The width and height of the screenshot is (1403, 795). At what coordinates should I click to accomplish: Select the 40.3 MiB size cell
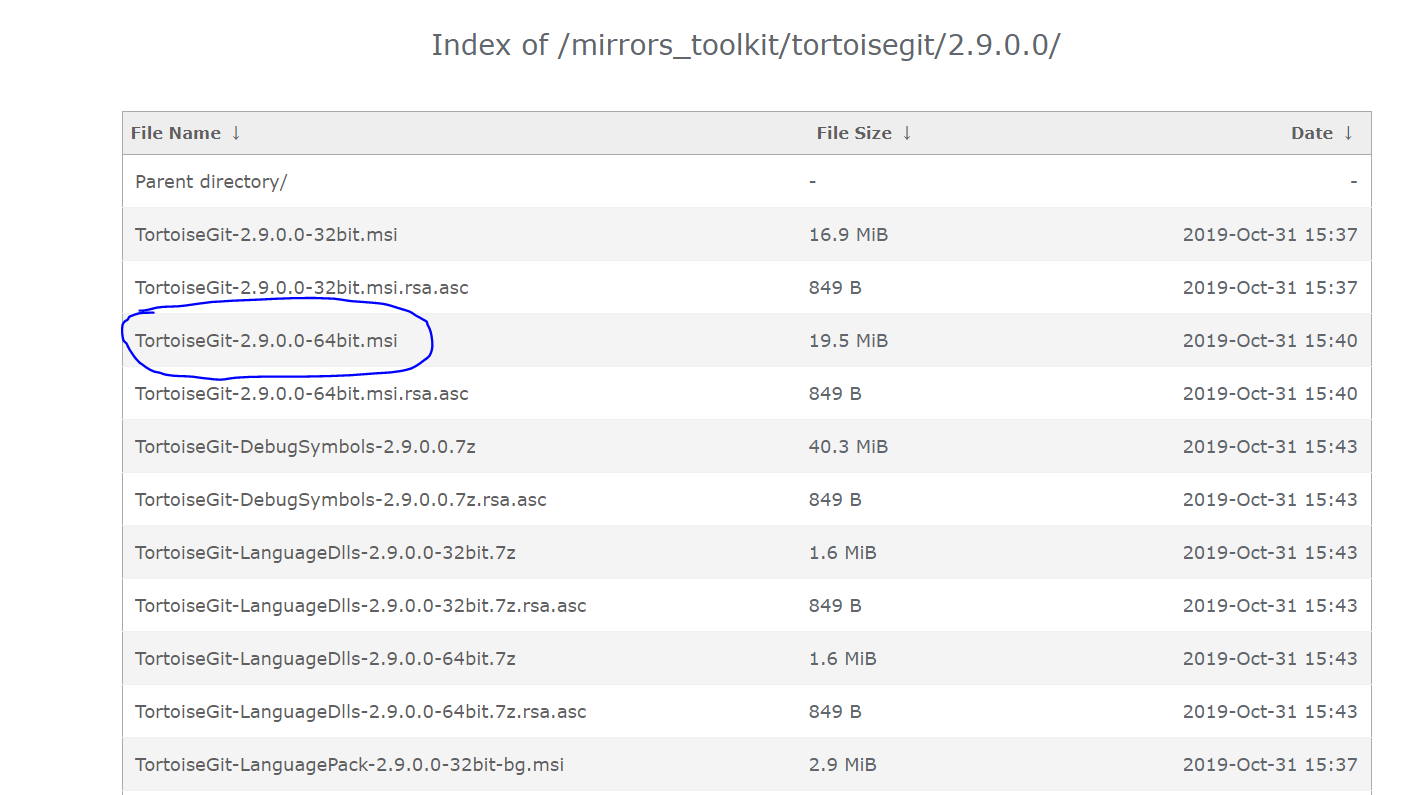click(848, 447)
